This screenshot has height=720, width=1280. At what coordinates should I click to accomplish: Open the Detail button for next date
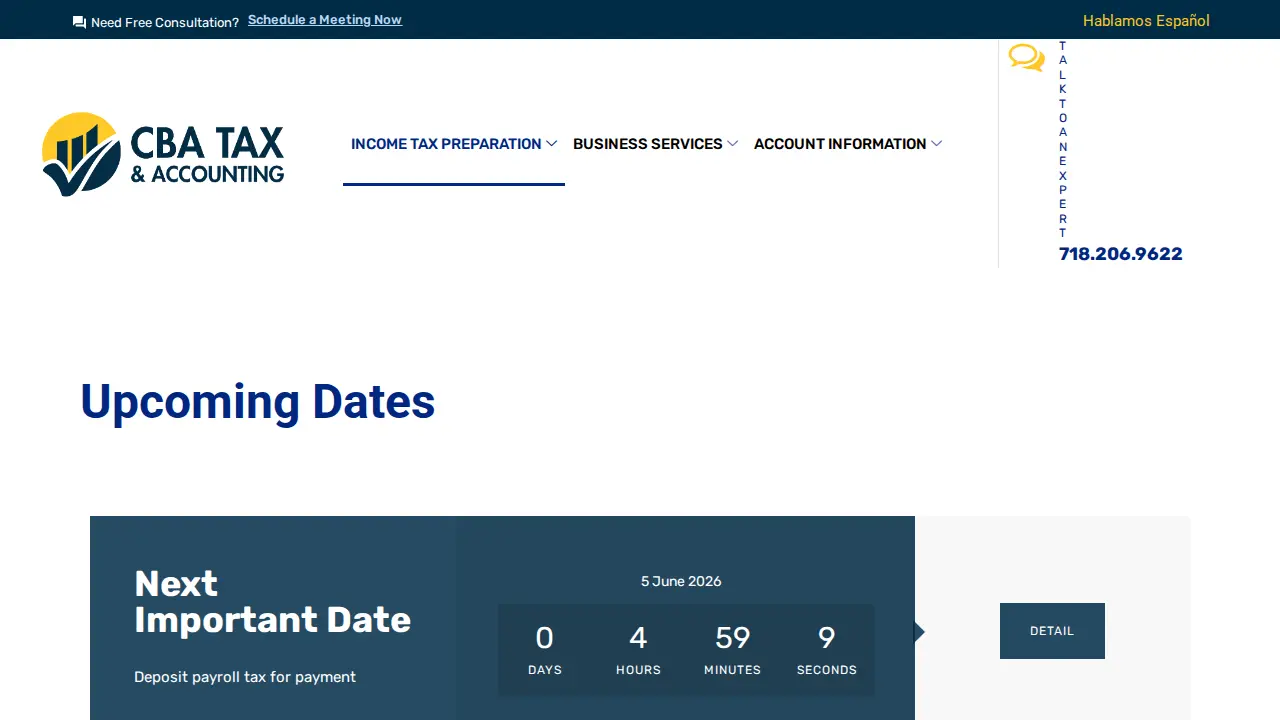point(1052,631)
